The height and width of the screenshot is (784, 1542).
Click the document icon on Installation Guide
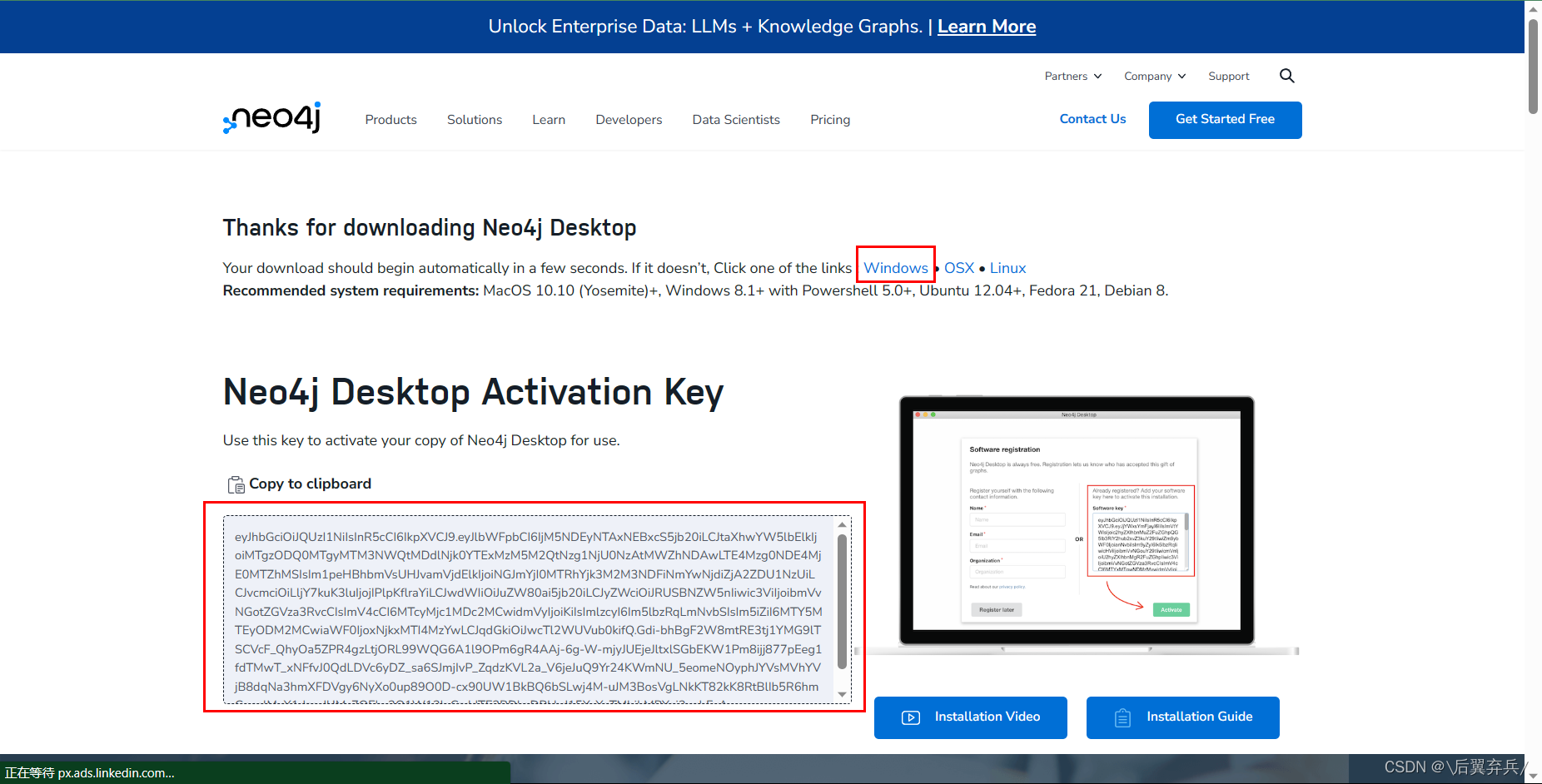[x=1122, y=717]
